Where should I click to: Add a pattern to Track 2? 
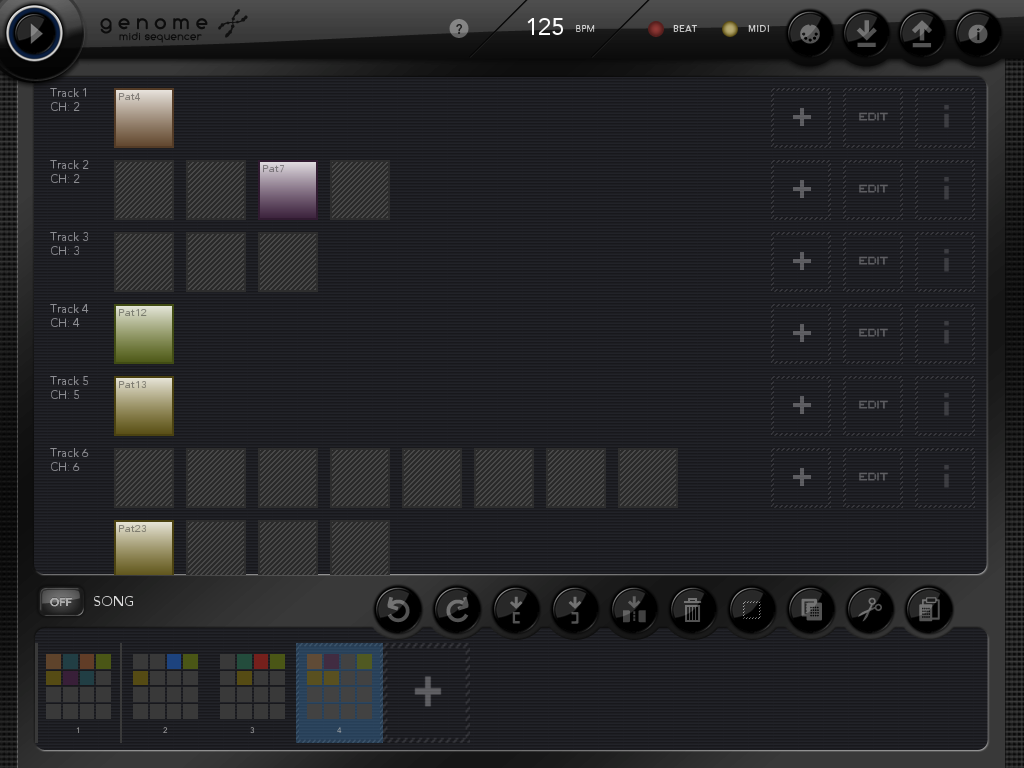coord(801,189)
